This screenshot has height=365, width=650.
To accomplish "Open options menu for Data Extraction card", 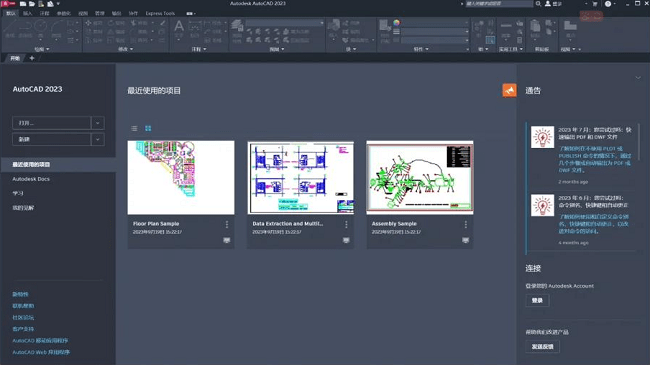I will click(x=346, y=224).
